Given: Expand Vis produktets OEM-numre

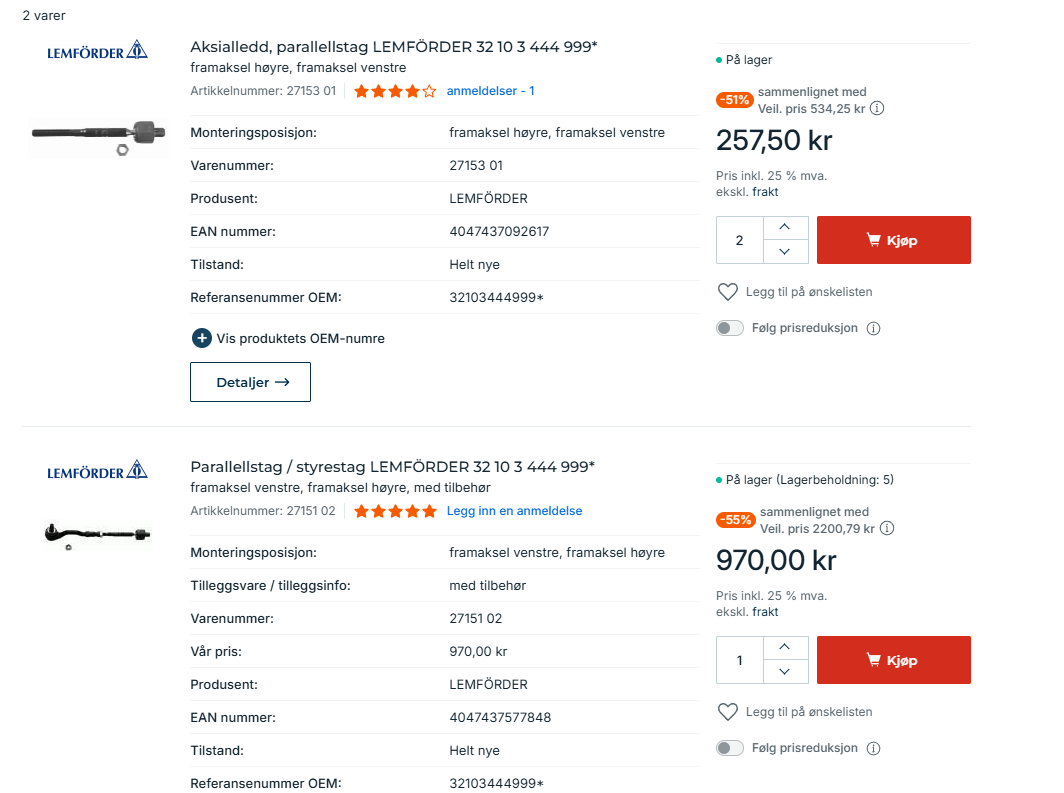Looking at the screenshot, I should coord(300,338).
